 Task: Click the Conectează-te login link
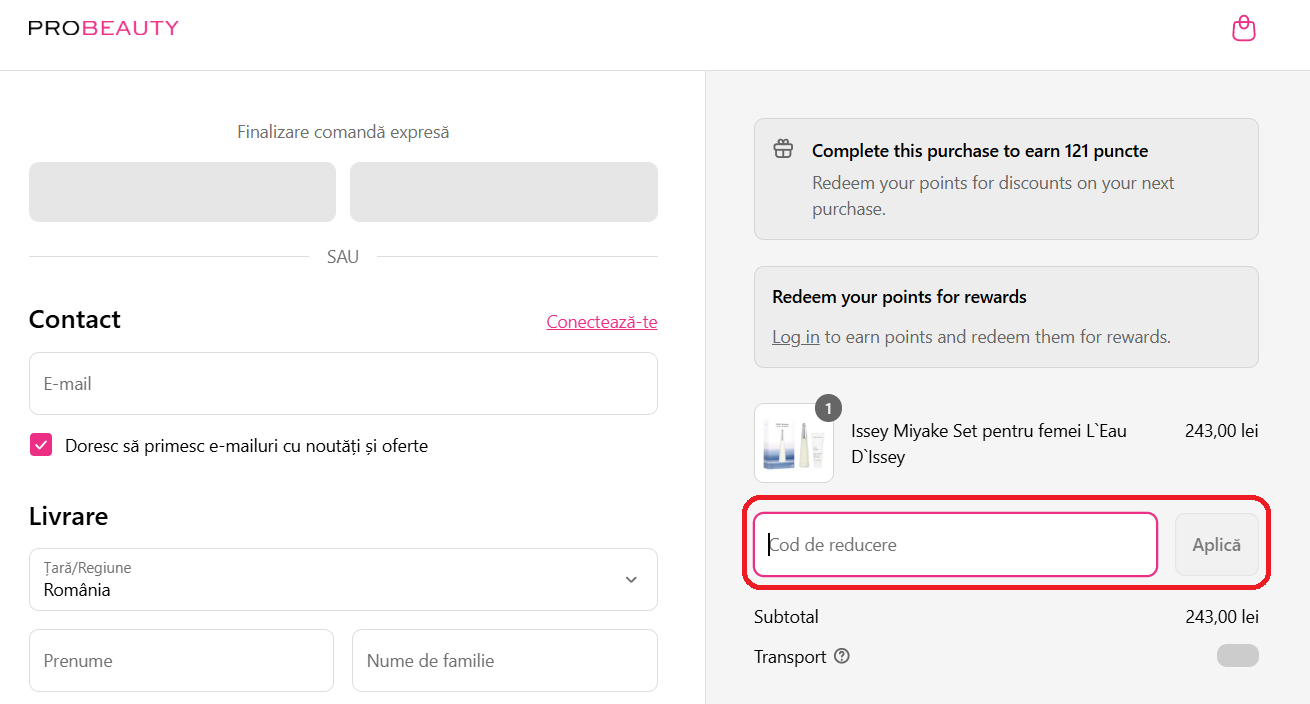(x=601, y=322)
